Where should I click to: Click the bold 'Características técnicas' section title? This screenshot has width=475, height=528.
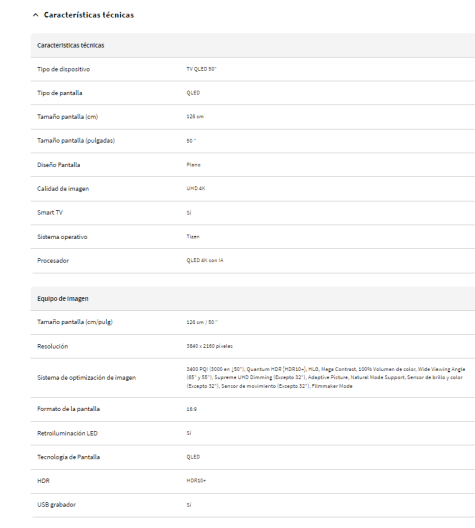click(x=89, y=15)
